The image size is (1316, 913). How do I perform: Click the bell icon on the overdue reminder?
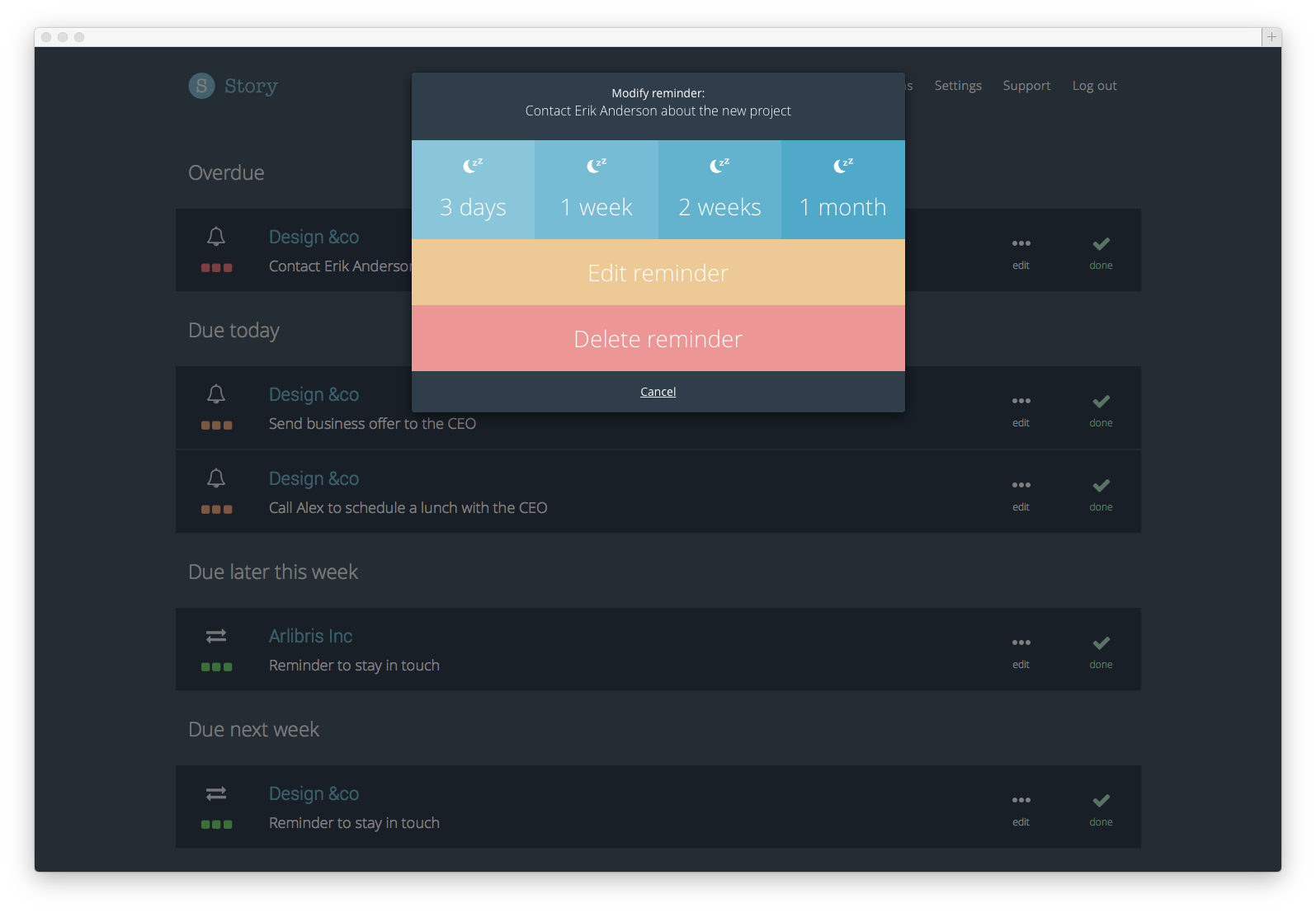[216, 237]
